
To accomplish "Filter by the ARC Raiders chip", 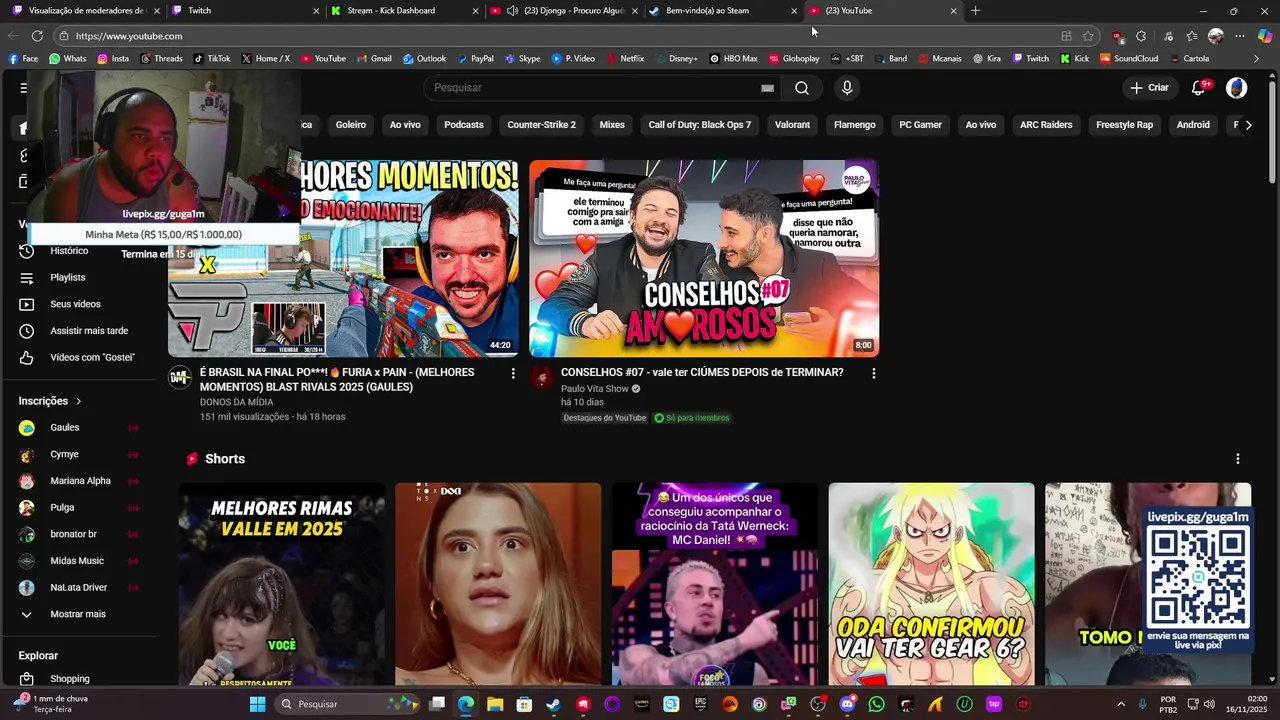I will point(1046,125).
